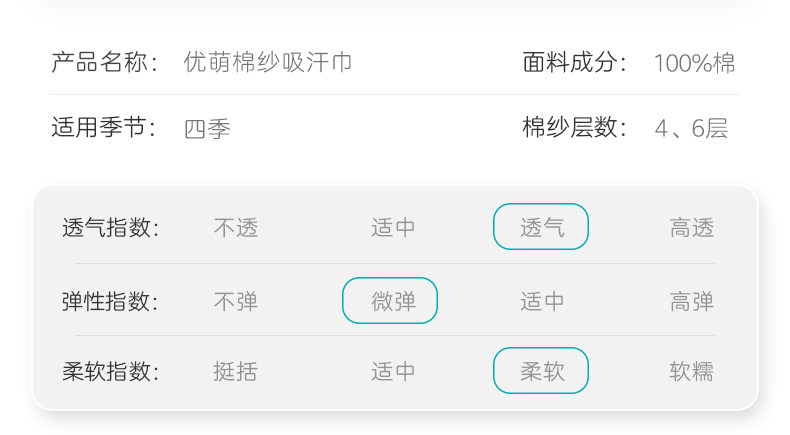
Task: Select the 微弹 elasticity option
Action: click(x=390, y=301)
